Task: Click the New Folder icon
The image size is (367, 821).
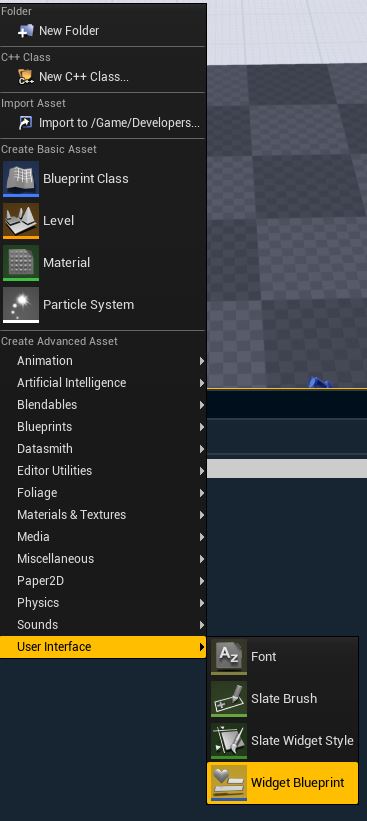Action: tap(25, 31)
